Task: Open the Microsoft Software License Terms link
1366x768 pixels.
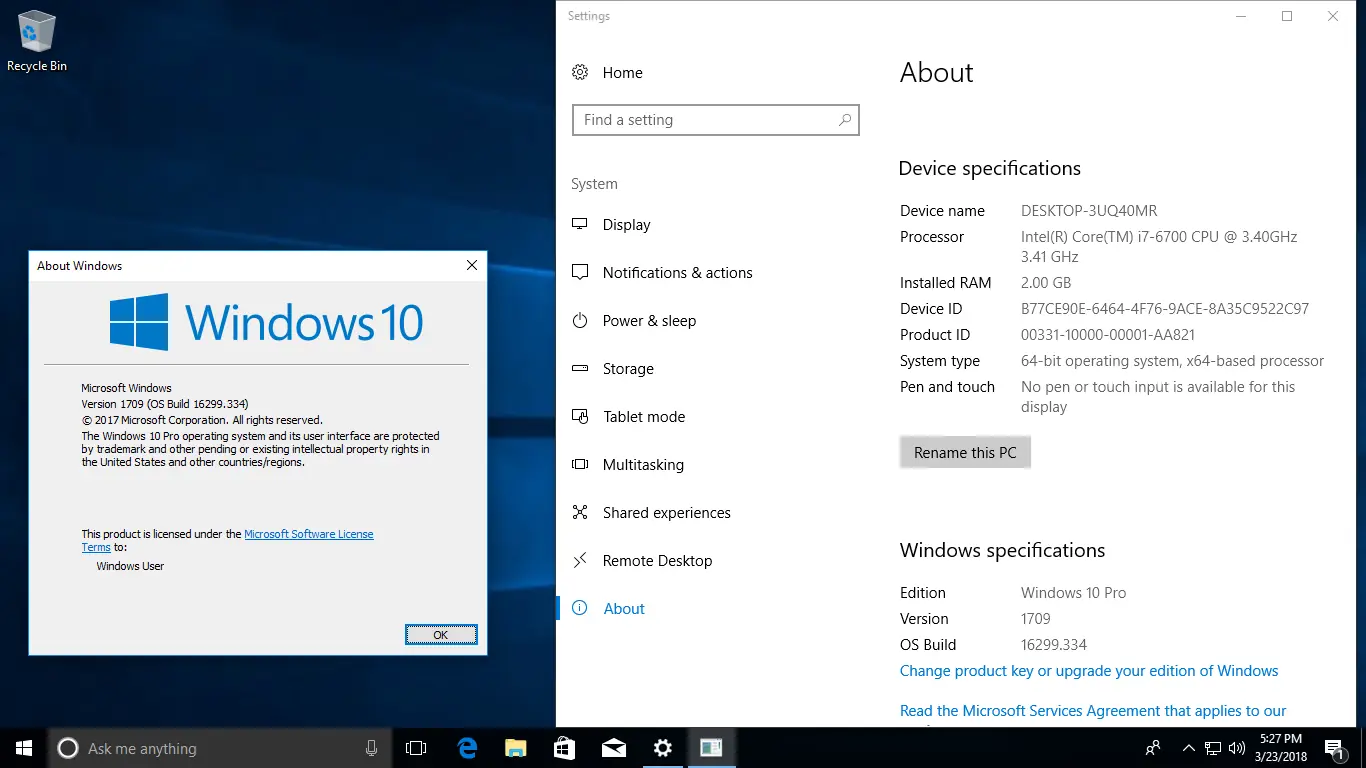Action: pyautogui.click(x=309, y=533)
